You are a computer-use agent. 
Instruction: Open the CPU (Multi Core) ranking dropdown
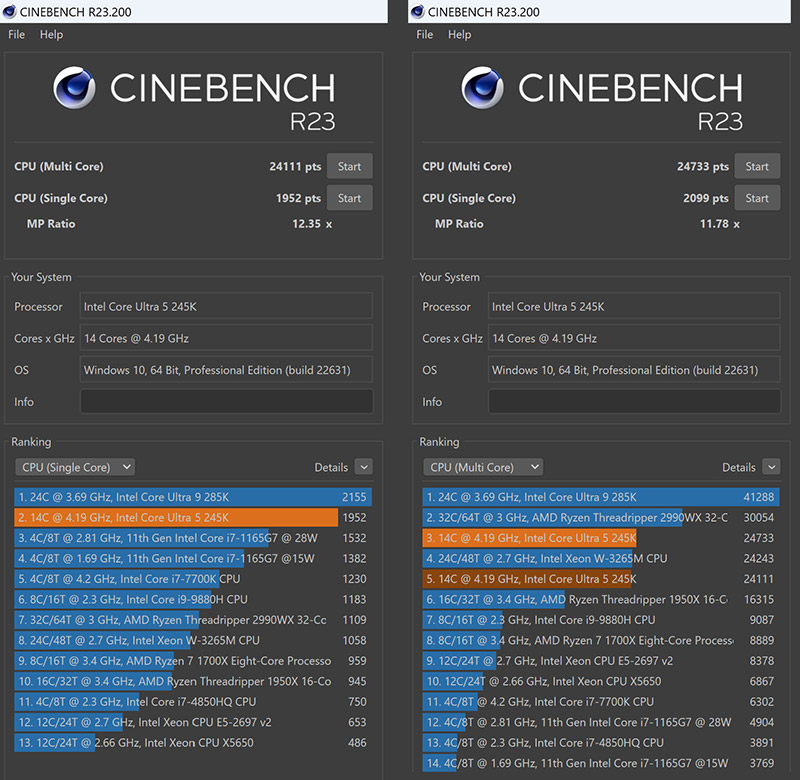click(483, 467)
